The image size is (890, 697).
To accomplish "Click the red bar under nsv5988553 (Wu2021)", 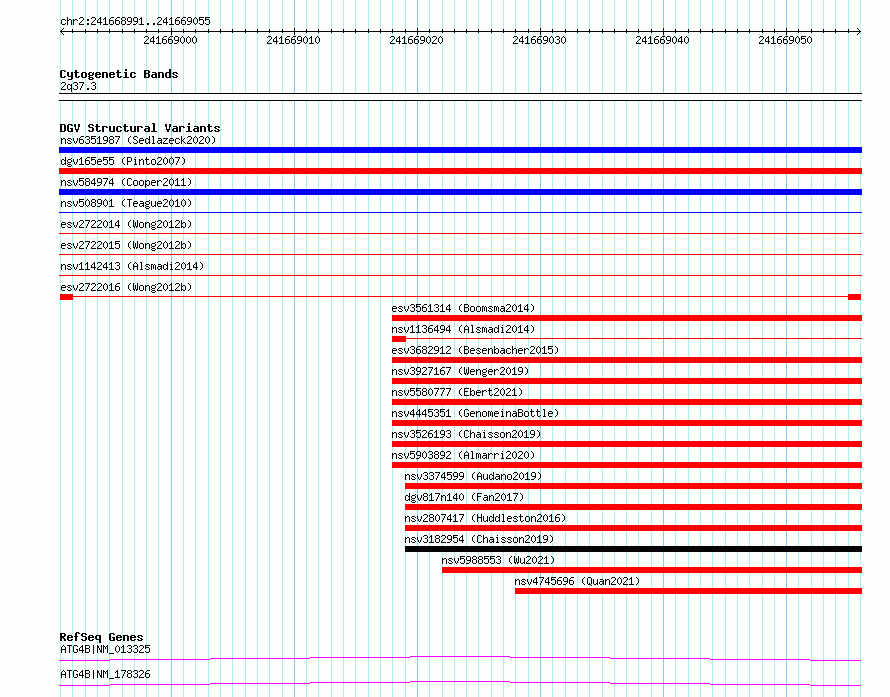I will [x=652, y=570].
